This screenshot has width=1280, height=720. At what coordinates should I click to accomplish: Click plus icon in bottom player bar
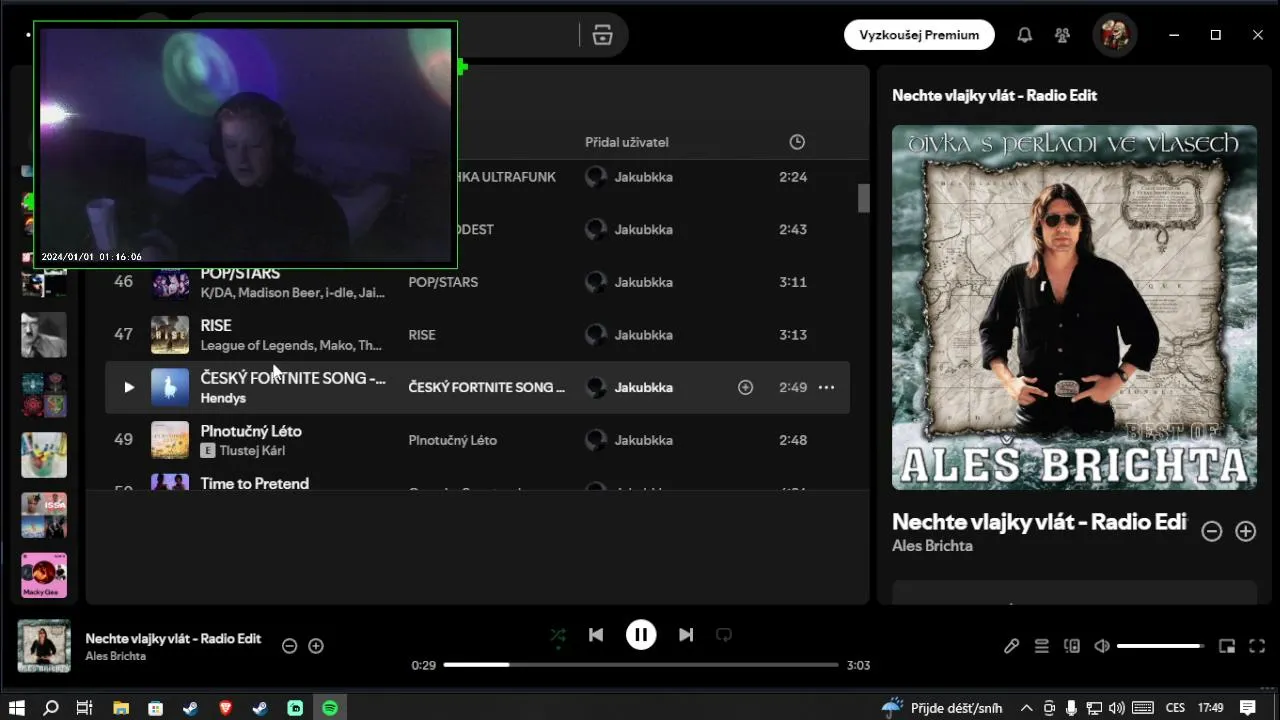coord(316,646)
